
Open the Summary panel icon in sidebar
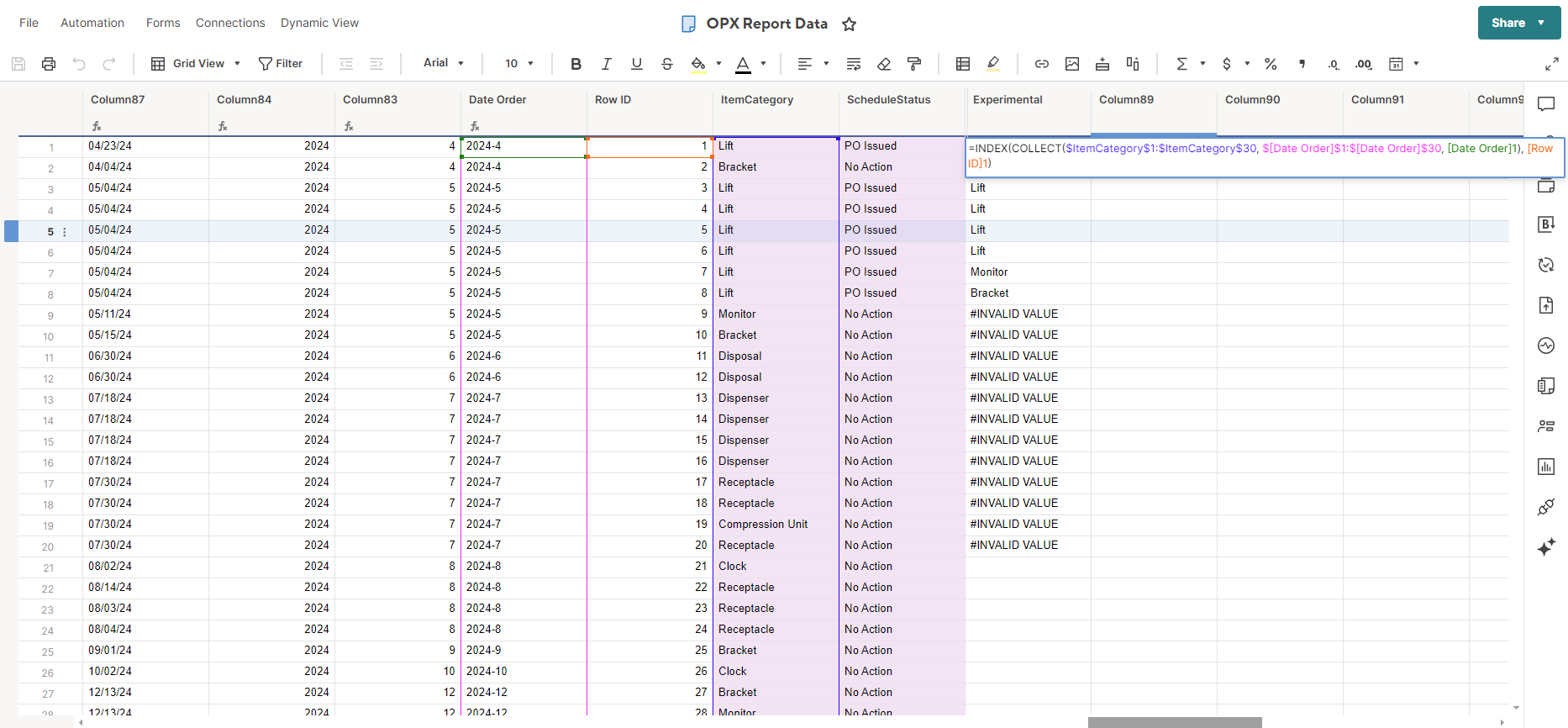(x=1546, y=386)
